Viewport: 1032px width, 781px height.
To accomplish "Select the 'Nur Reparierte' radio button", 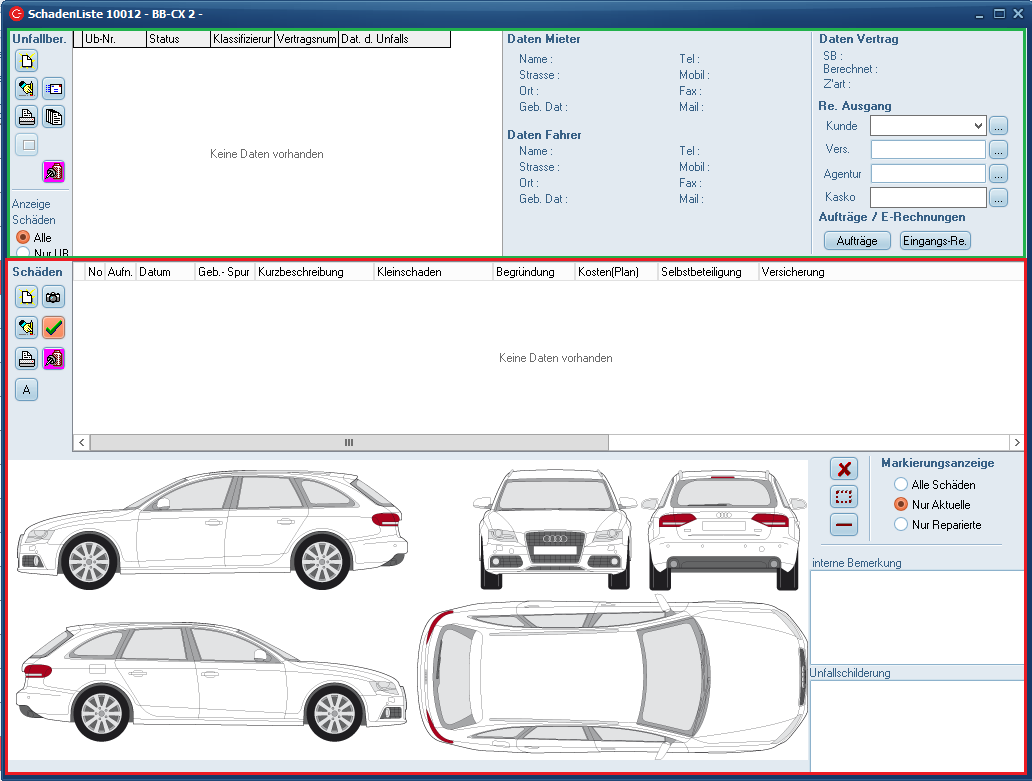I will 901,524.
